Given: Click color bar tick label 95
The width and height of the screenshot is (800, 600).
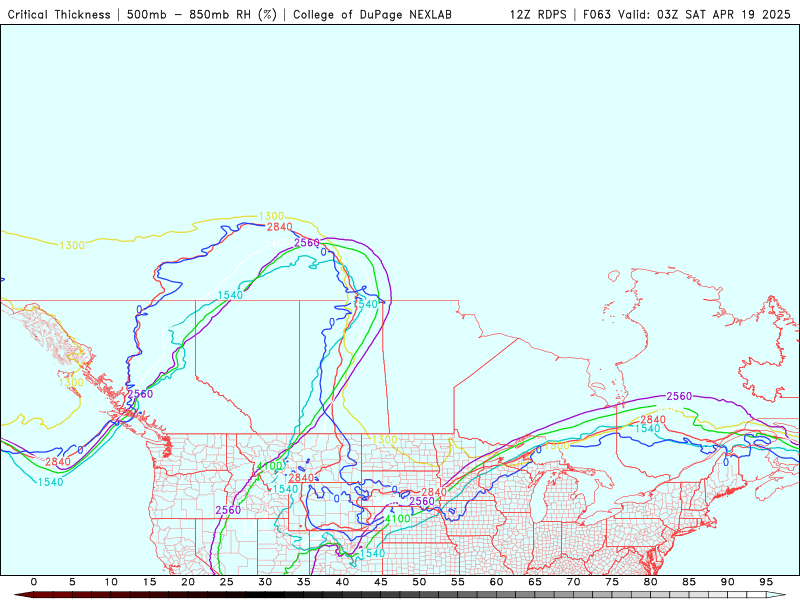Looking at the screenshot, I should 766,582.
